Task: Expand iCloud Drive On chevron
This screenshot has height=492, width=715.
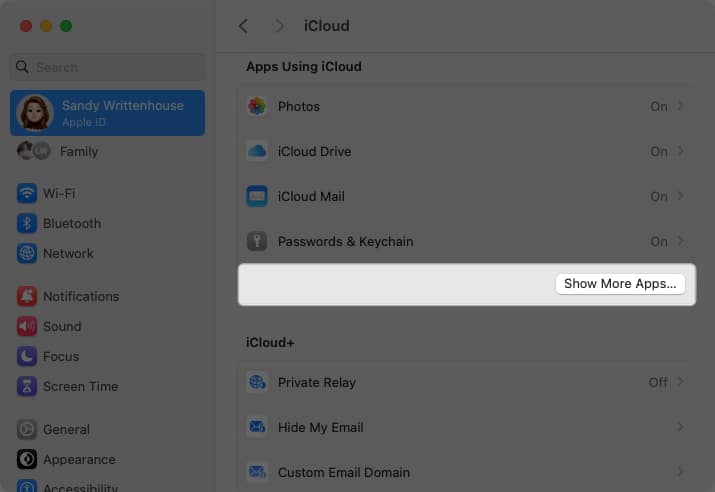Action: pos(680,151)
